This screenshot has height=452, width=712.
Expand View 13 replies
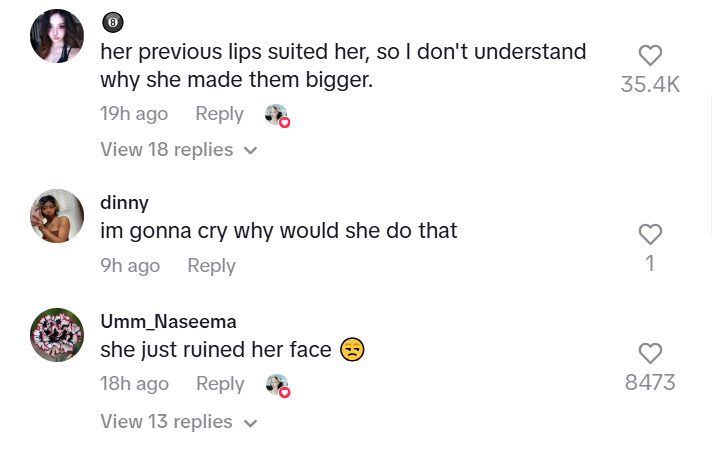(179, 422)
